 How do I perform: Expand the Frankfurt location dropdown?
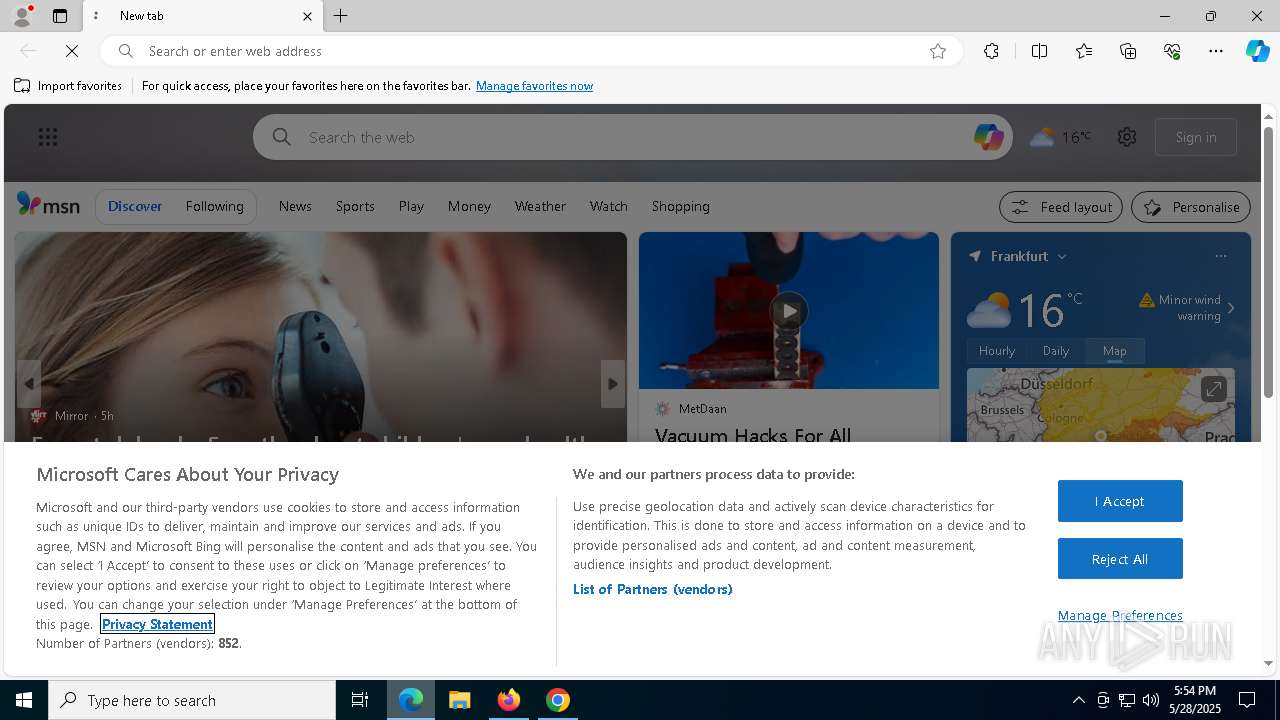1062,257
